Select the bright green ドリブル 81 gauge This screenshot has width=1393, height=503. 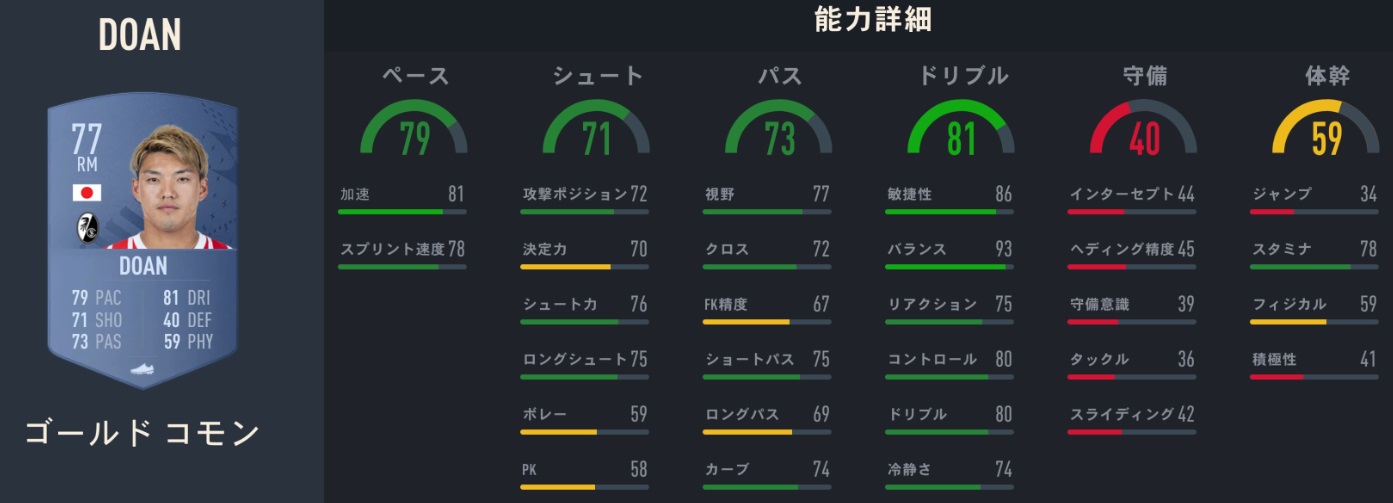[x=961, y=130]
